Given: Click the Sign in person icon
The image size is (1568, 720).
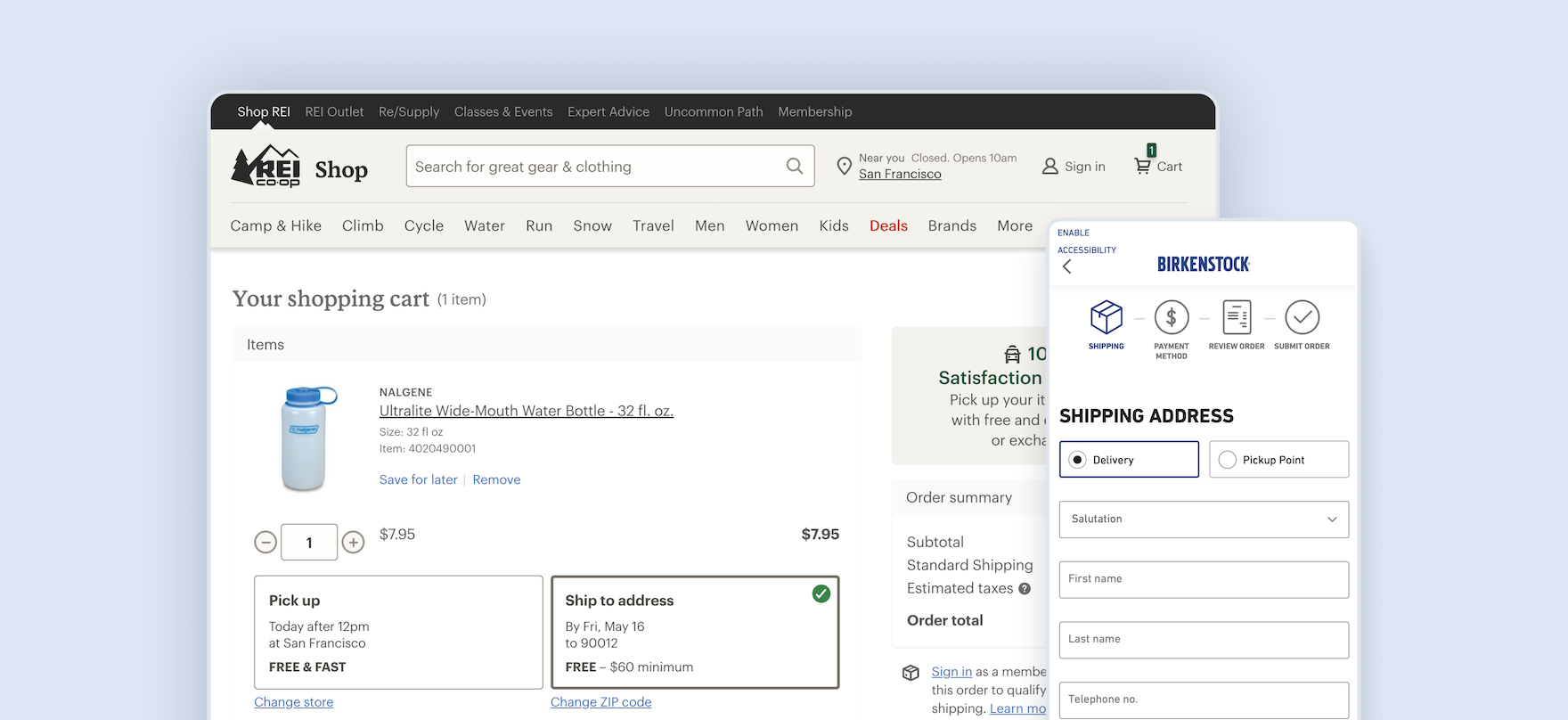Looking at the screenshot, I should (1050, 167).
